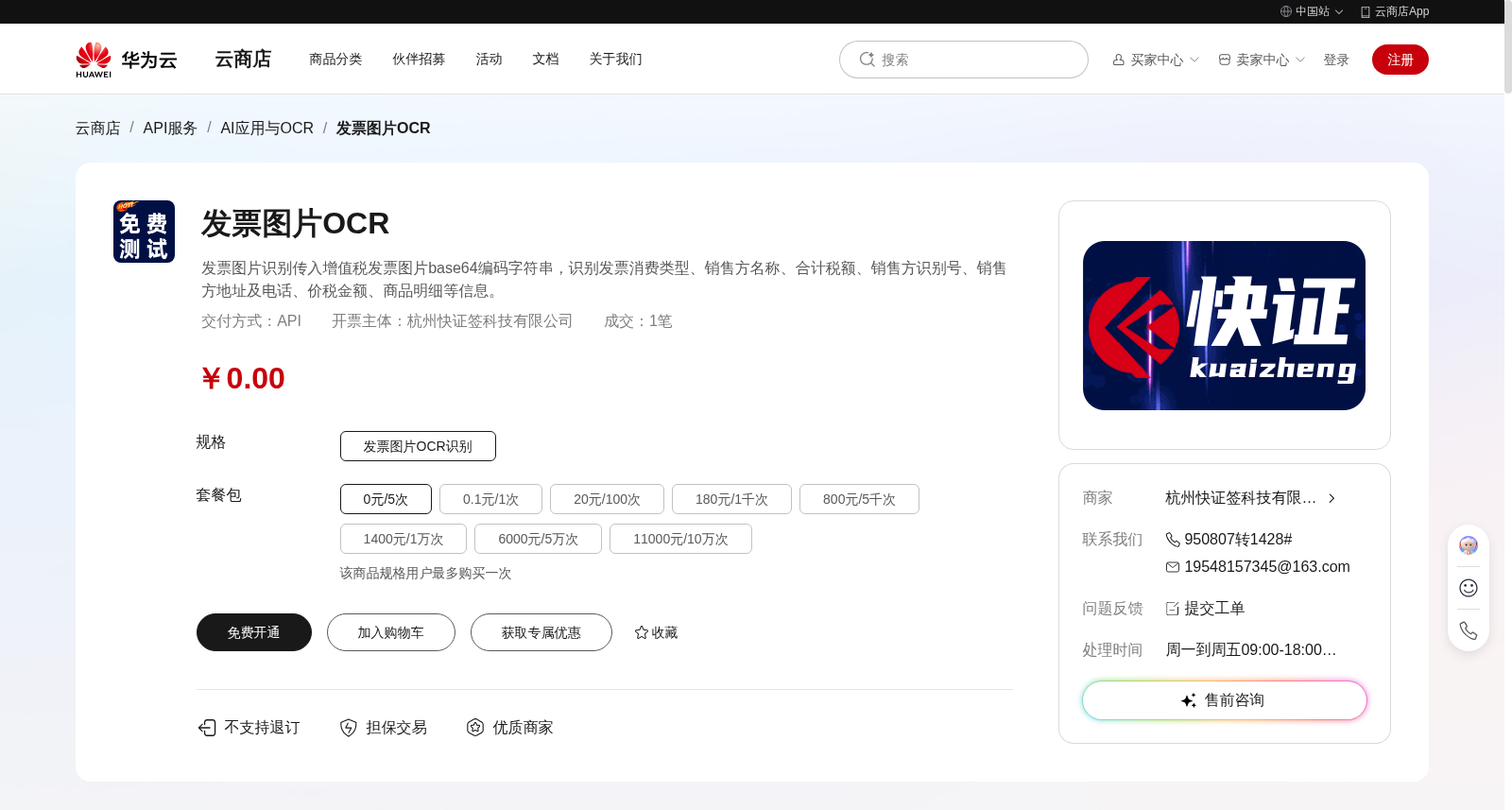Select the 11000元/10万次 package
This screenshot has height=810, width=1512.
(x=680, y=539)
